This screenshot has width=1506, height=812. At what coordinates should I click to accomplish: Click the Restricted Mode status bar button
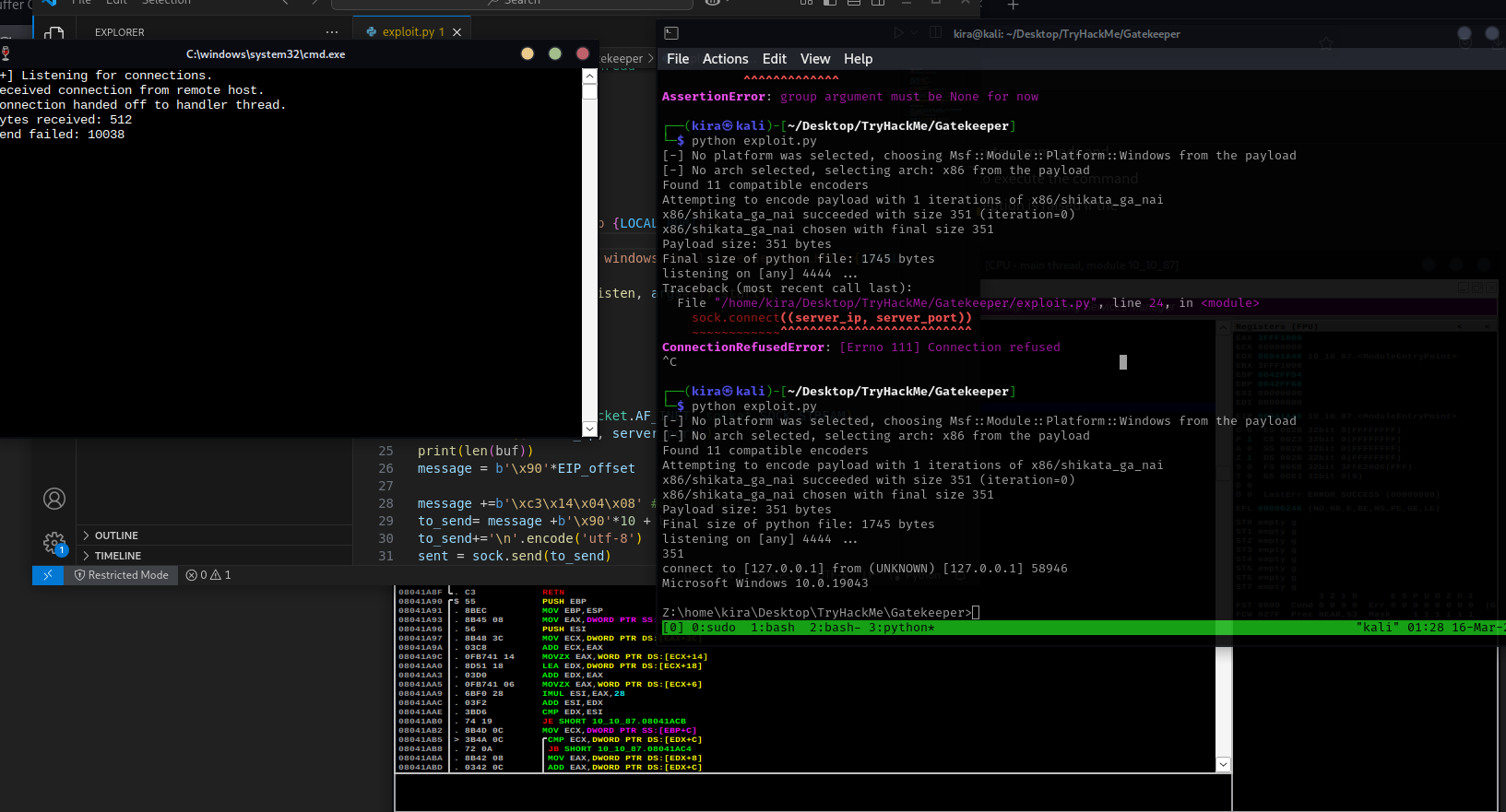[122, 575]
